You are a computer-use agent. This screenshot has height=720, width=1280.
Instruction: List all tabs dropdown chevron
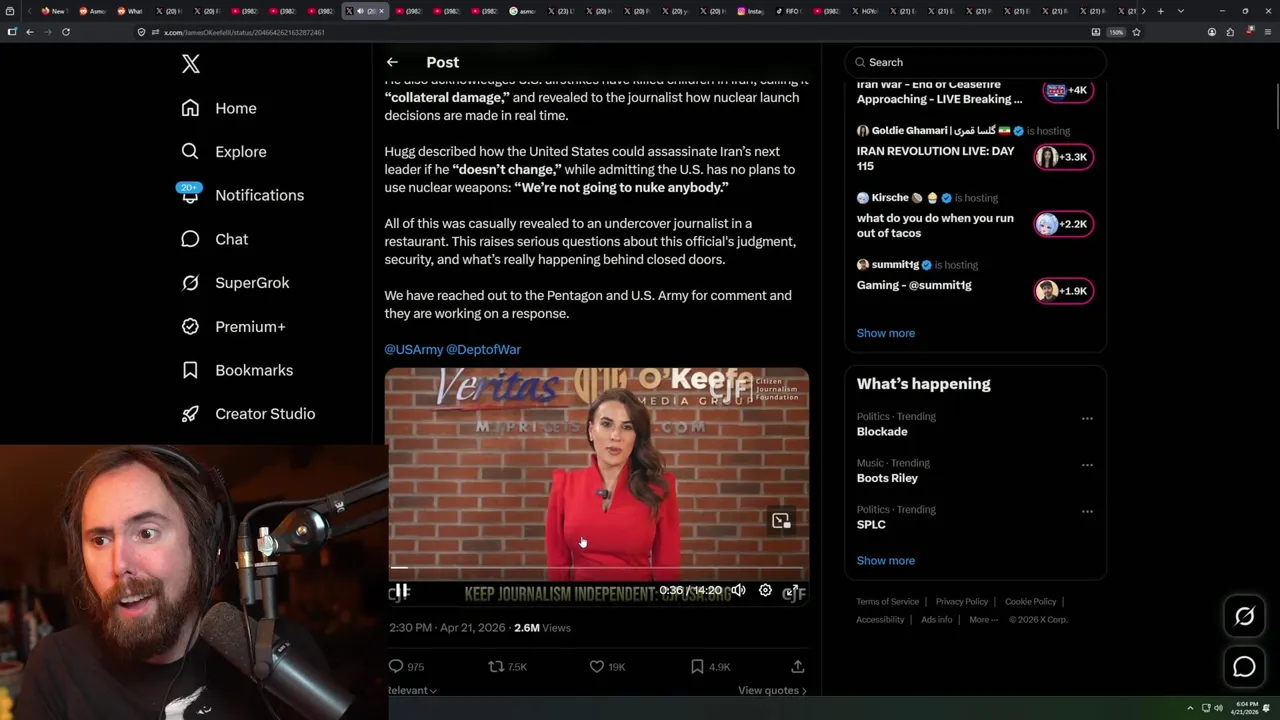[1181, 11]
